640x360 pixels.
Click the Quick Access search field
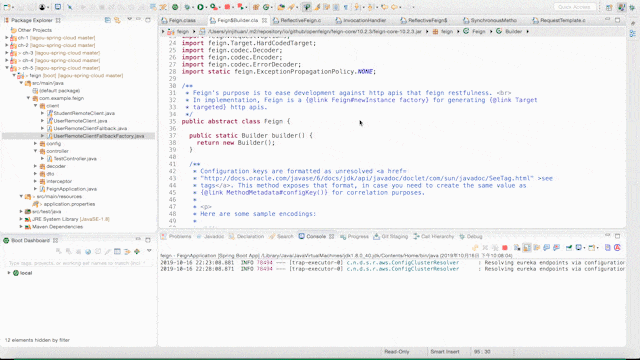click(x=574, y=7)
